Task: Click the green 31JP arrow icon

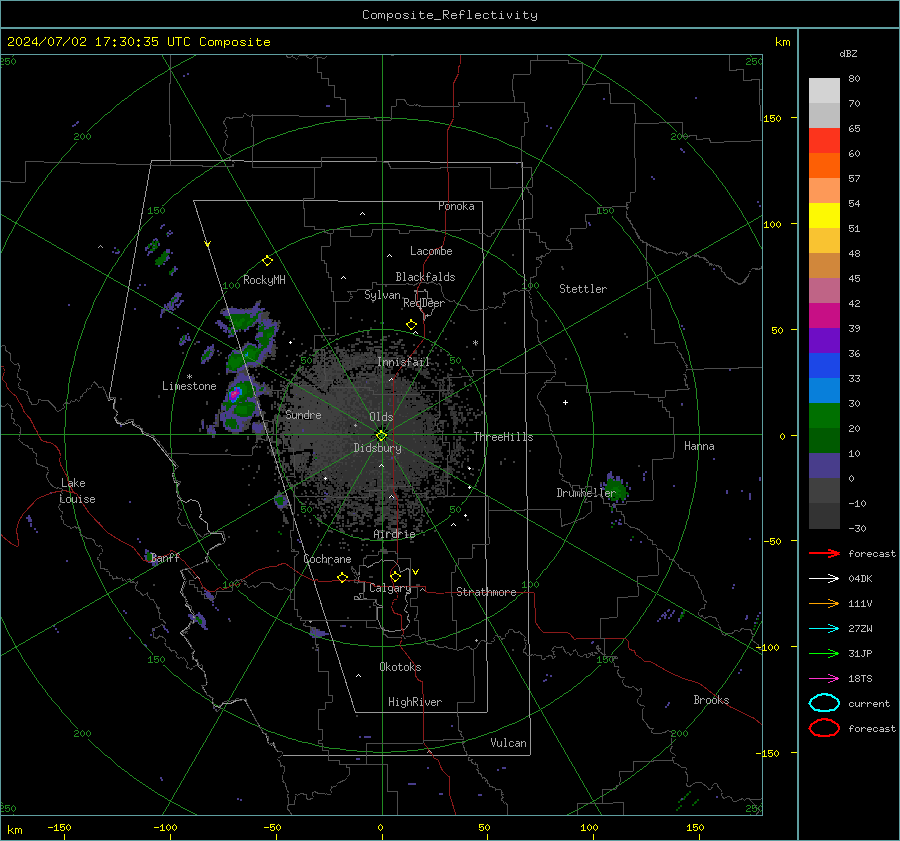Action: (x=824, y=653)
